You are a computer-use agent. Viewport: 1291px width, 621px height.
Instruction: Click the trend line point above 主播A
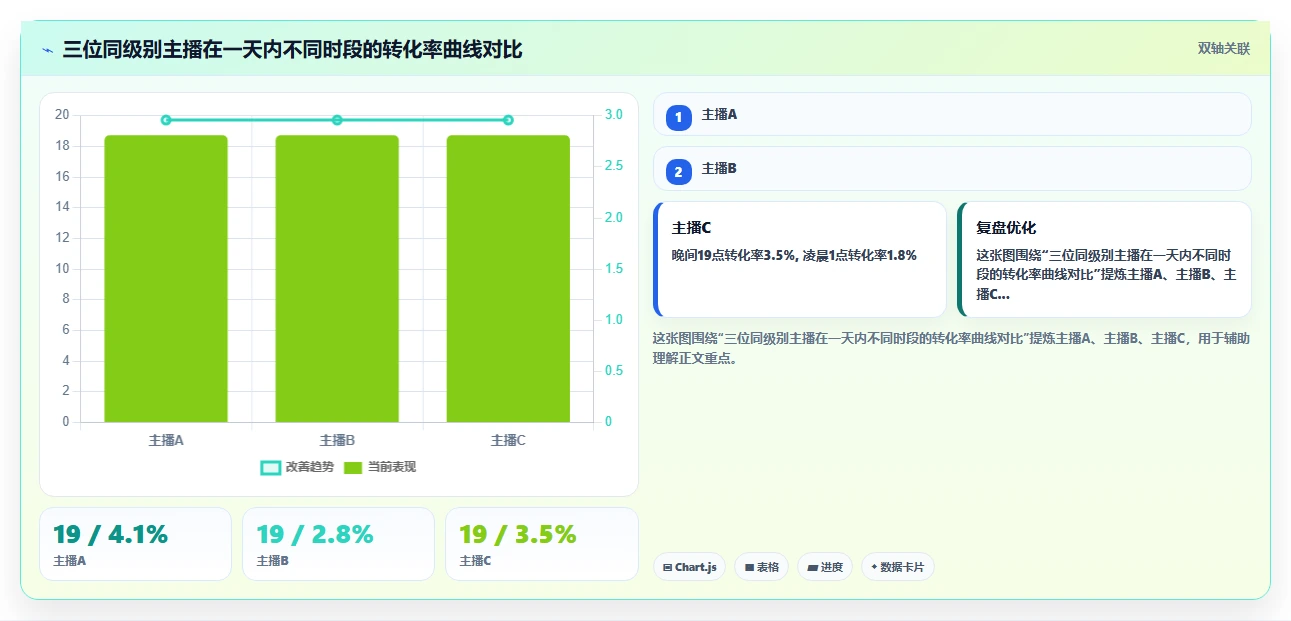point(166,120)
